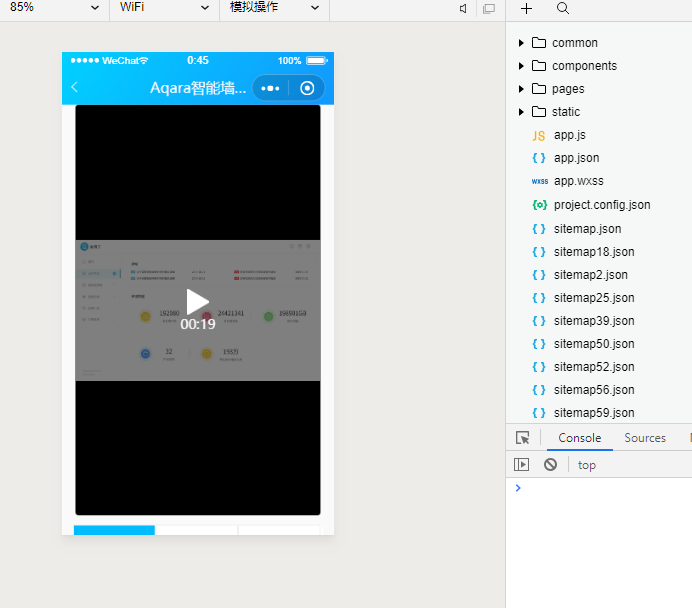Toggle the console sidebar icon
Viewport: 692px width, 608px height.
click(521, 464)
